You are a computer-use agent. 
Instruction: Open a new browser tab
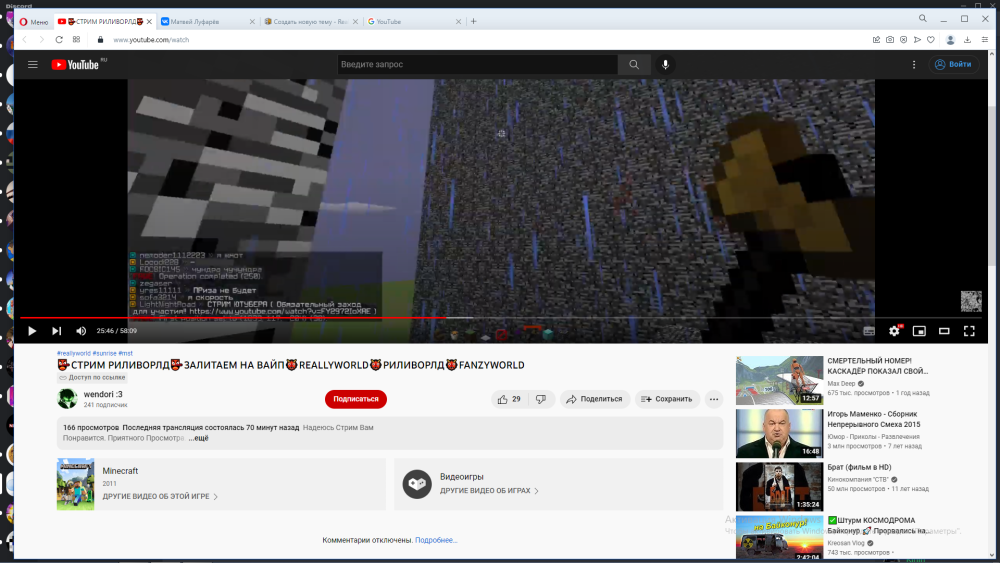click(x=473, y=22)
